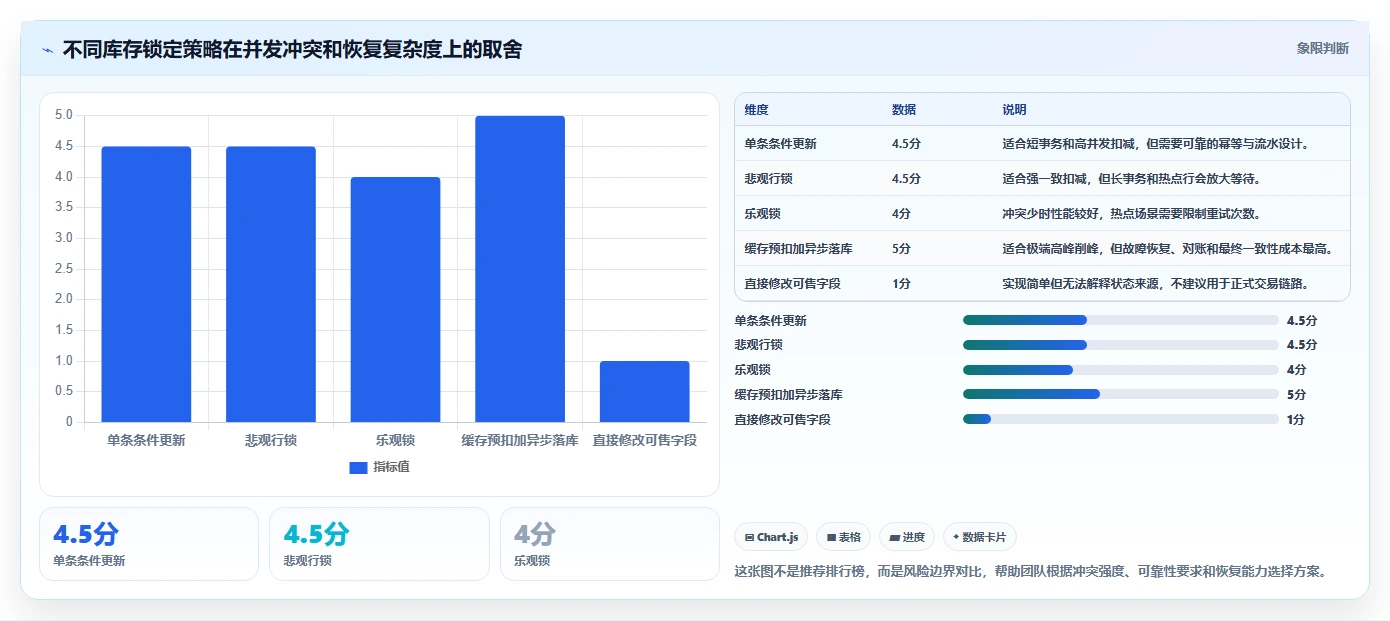
Task: Click the footer note starting 这张图不是推荐排行榜
Action: click(1031, 572)
